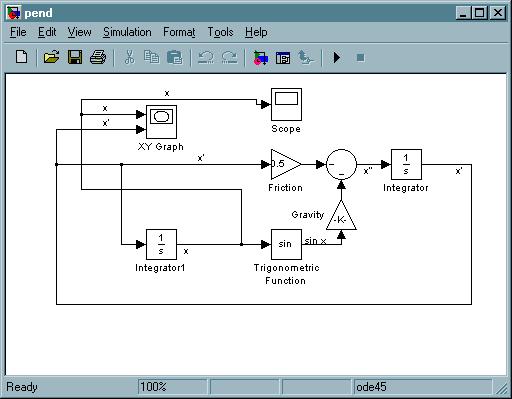This screenshot has height=399, width=512.
Task: Select the Friction gain block
Action: [286, 164]
